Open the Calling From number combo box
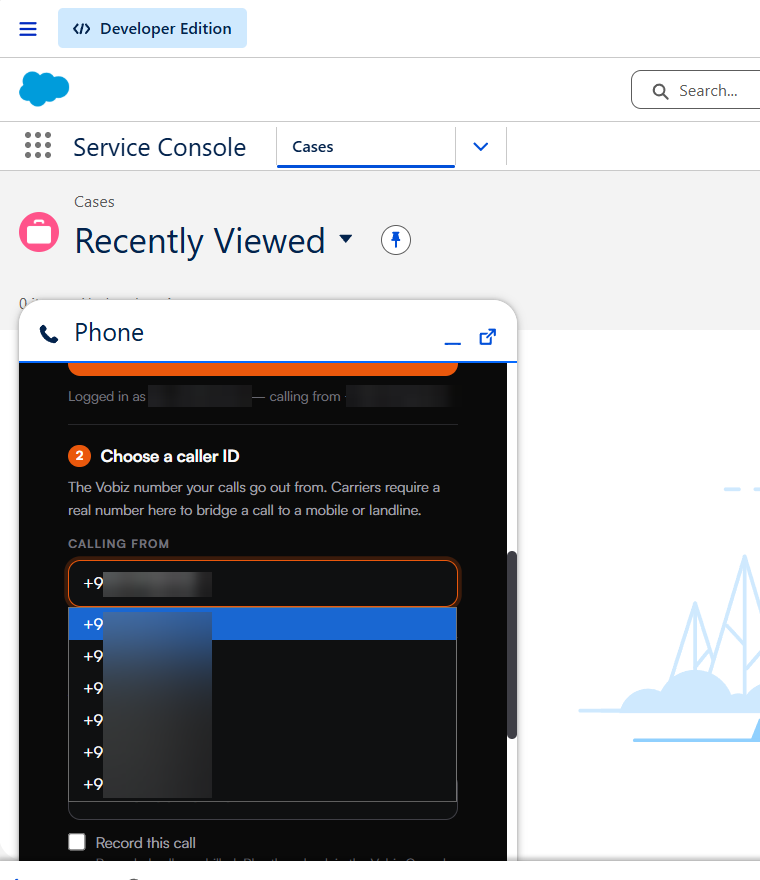This screenshot has height=880, width=760. pos(263,583)
